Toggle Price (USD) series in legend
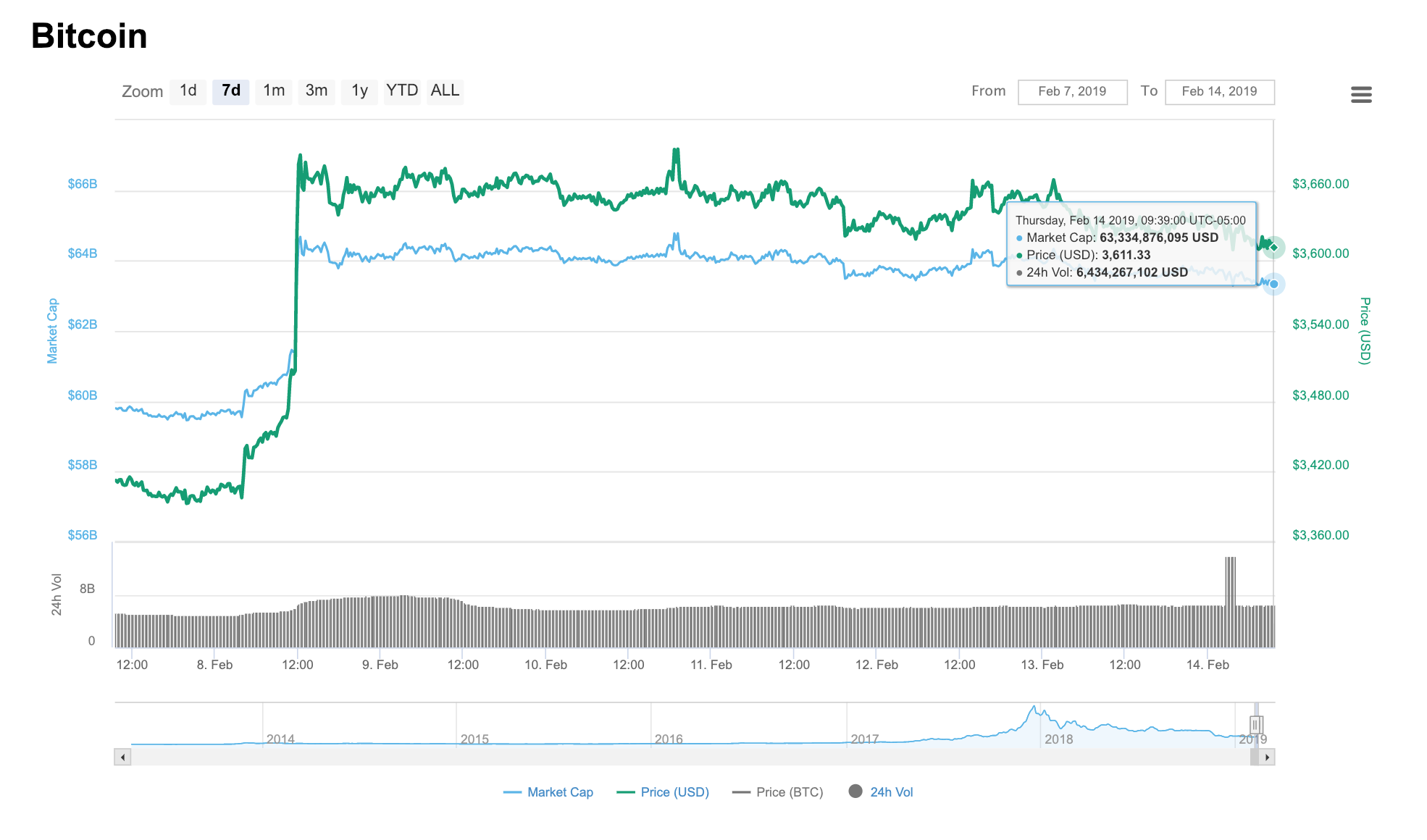The image size is (1427, 840). click(663, 792)
